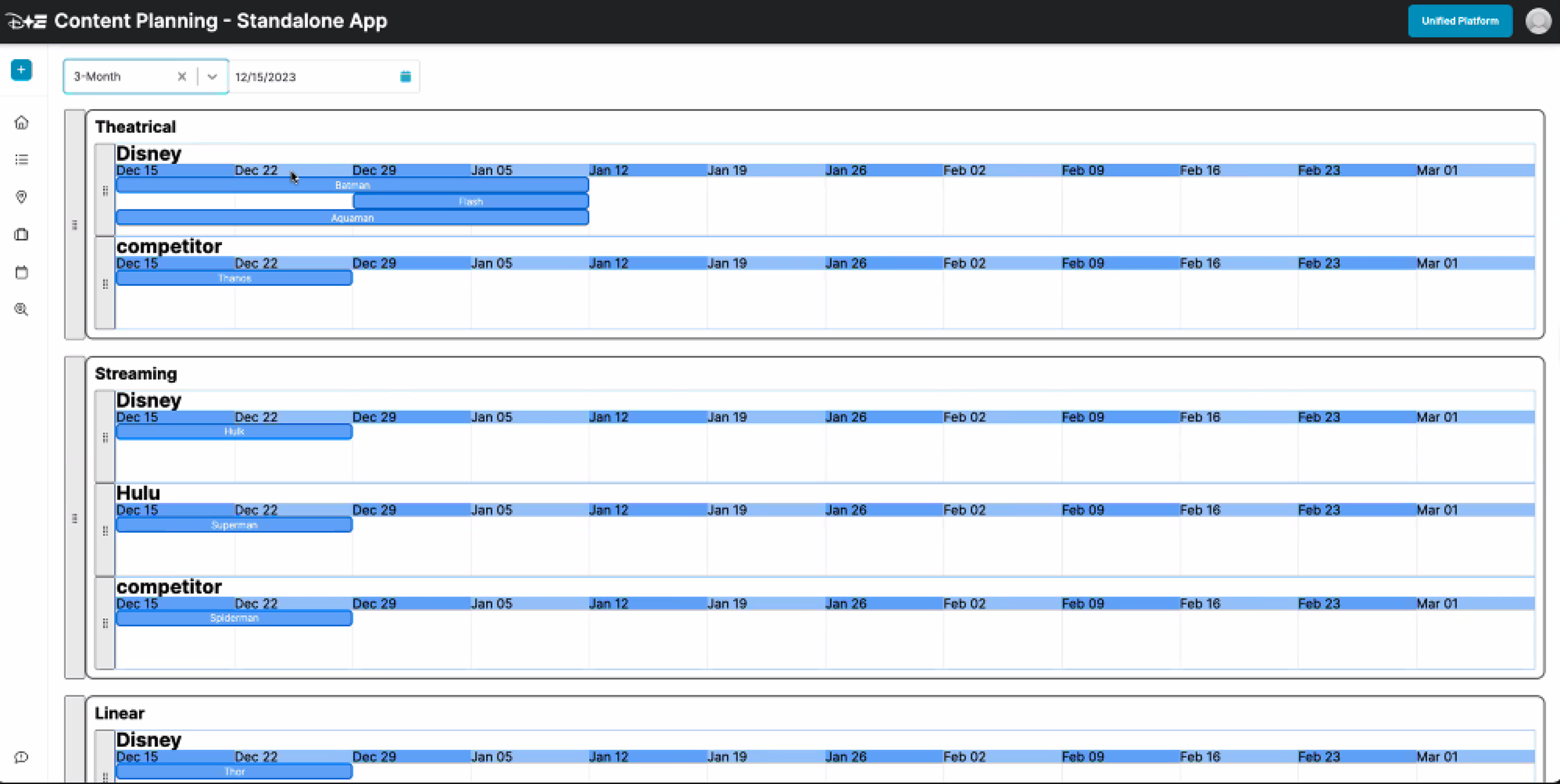This screenshot has width=1560, height=784.
Task: Click Jan 05 in Linear Disney timeline
Action: pyautogui.click(x=491, y=757)
